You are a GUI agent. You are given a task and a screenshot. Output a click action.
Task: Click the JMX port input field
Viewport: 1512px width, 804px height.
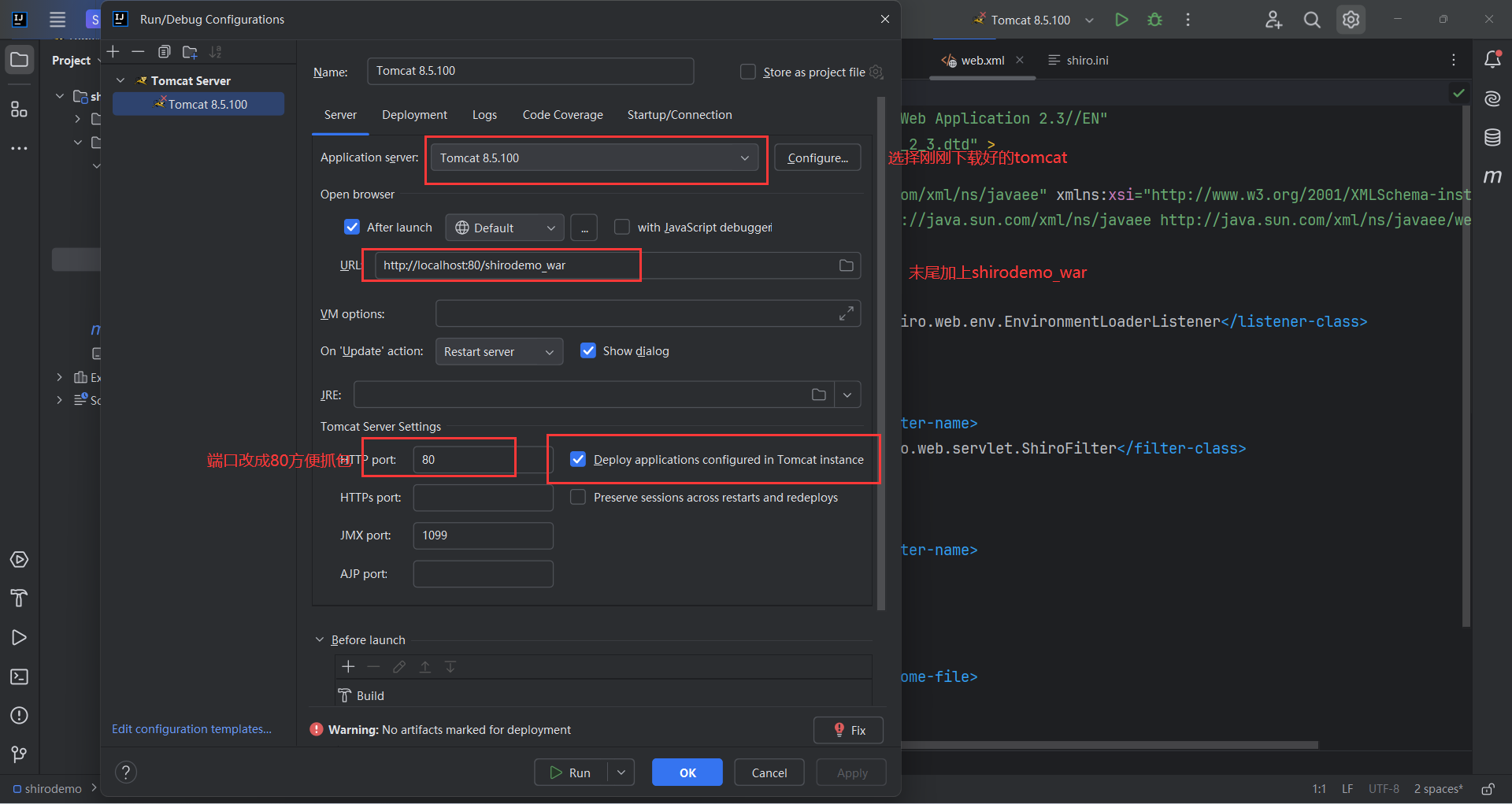pyautogui.click(x=484, y=535)
